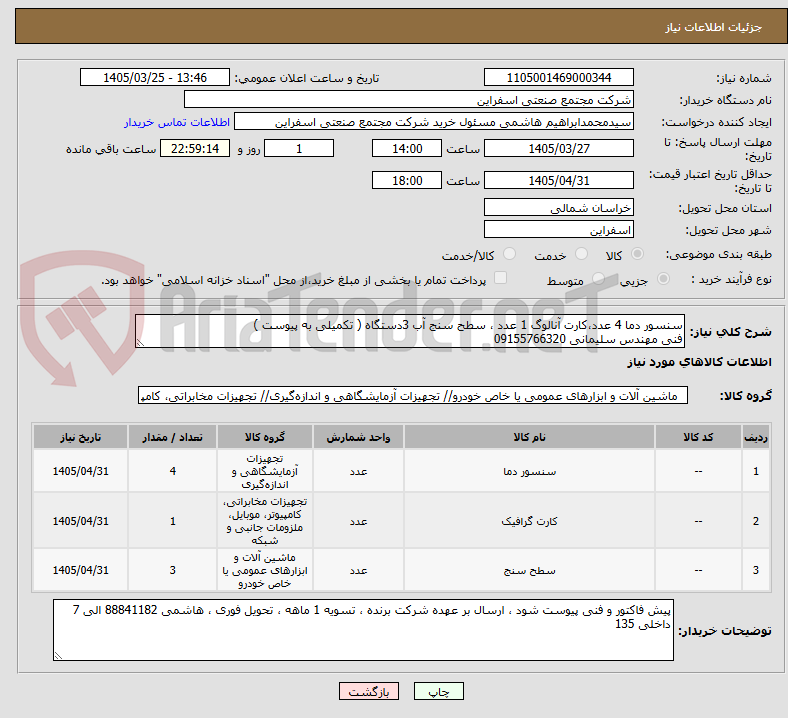Screen dimensions: 788x718
Task: Select the جزیی purchase type radio
Action: 663,279
